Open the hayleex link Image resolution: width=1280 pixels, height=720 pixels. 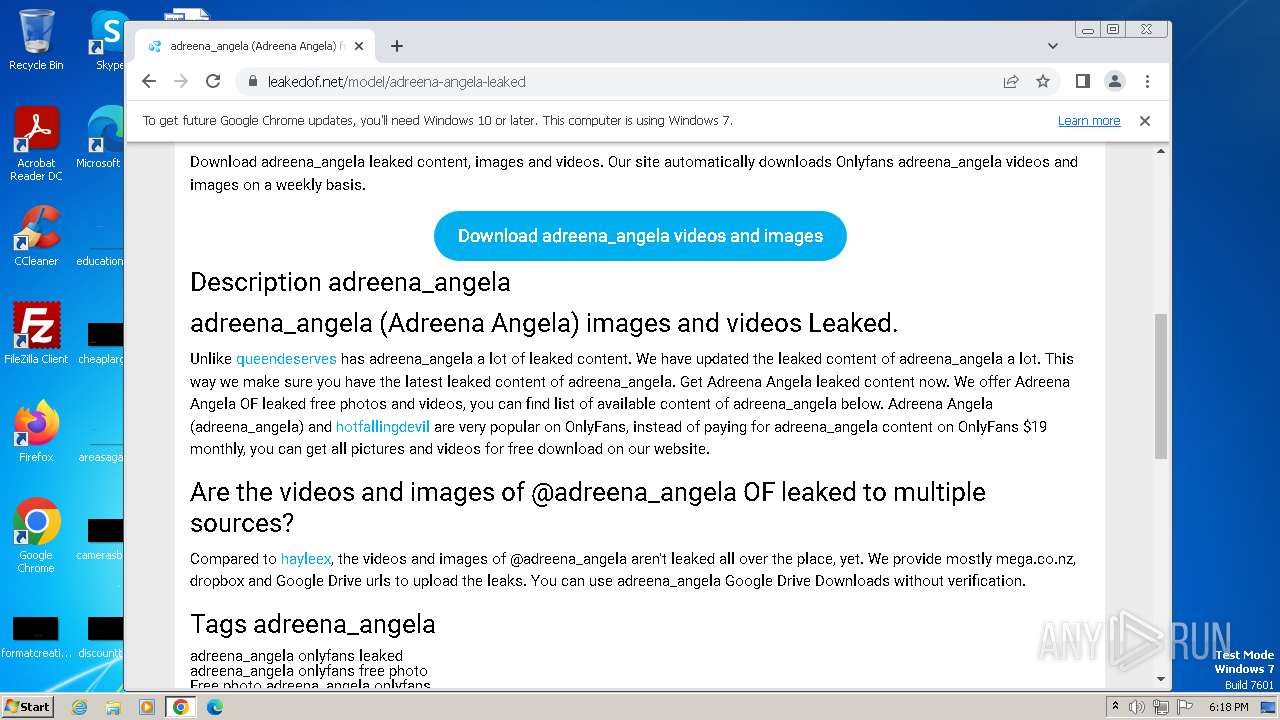click(306, 559)
